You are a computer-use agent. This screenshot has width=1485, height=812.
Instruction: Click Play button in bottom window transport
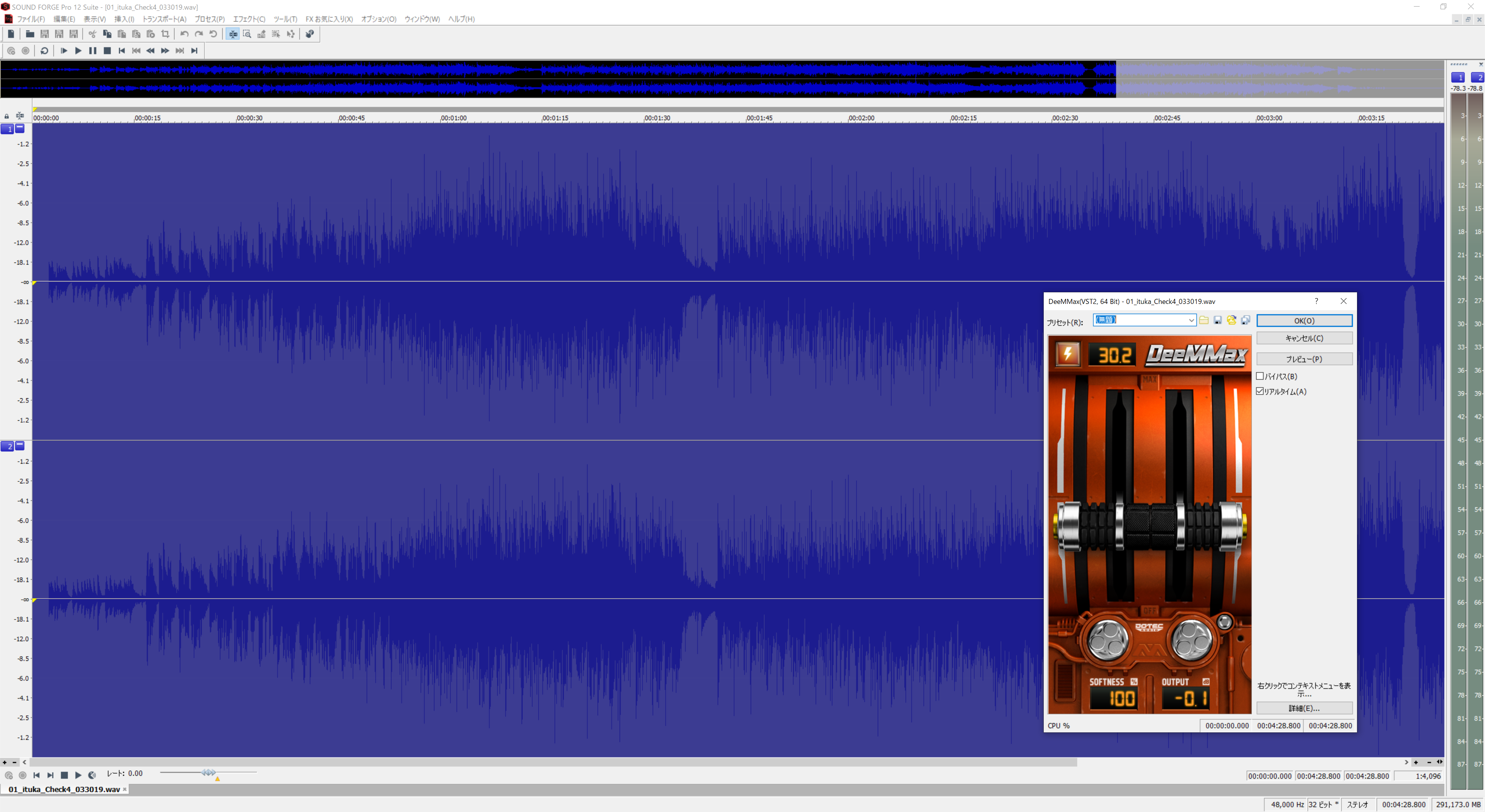pyautogui.click(x=79, y=776)
